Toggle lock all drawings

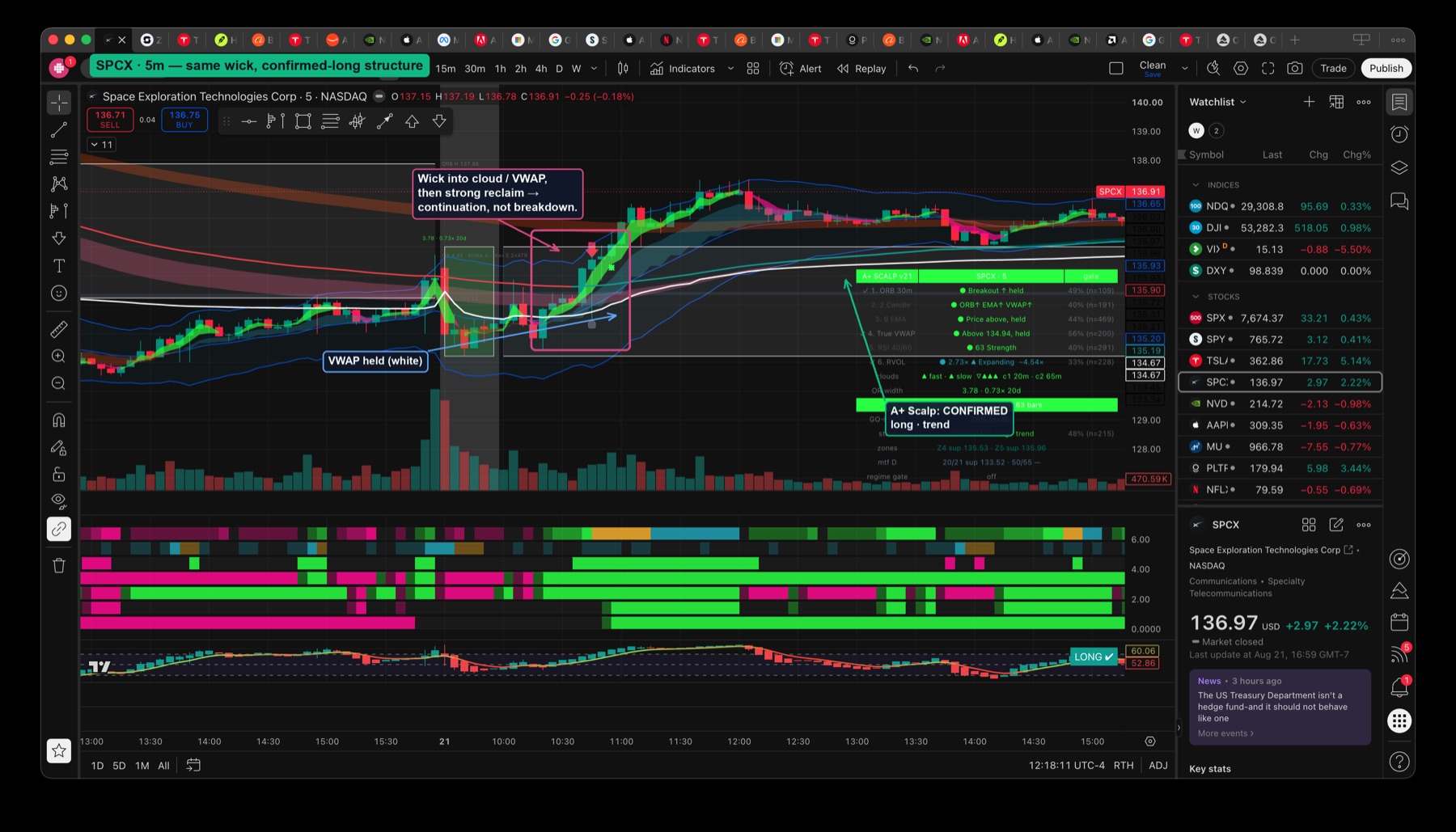59,474
